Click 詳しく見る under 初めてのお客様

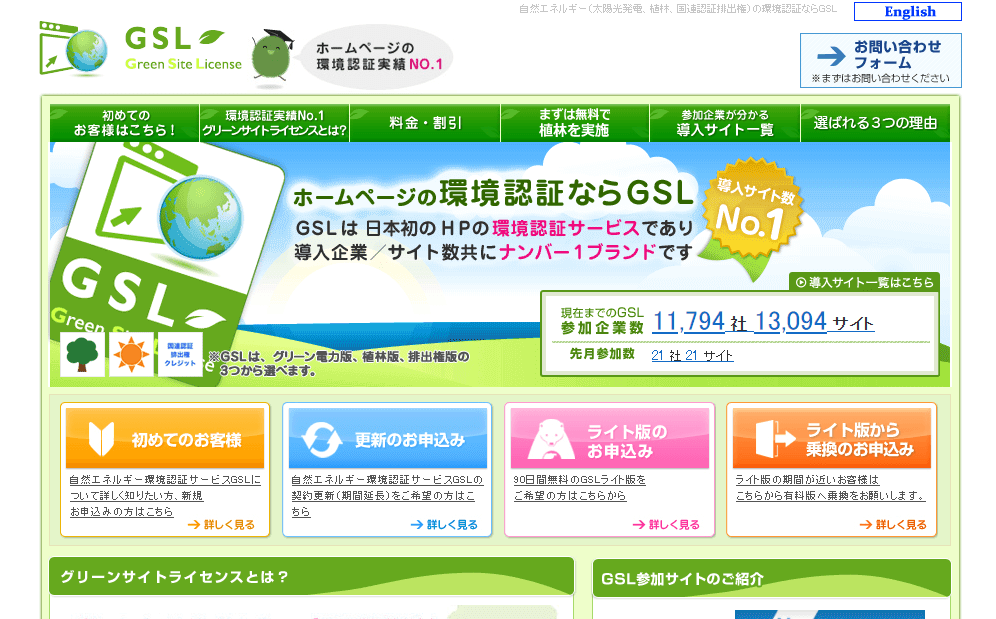point(221,524)
